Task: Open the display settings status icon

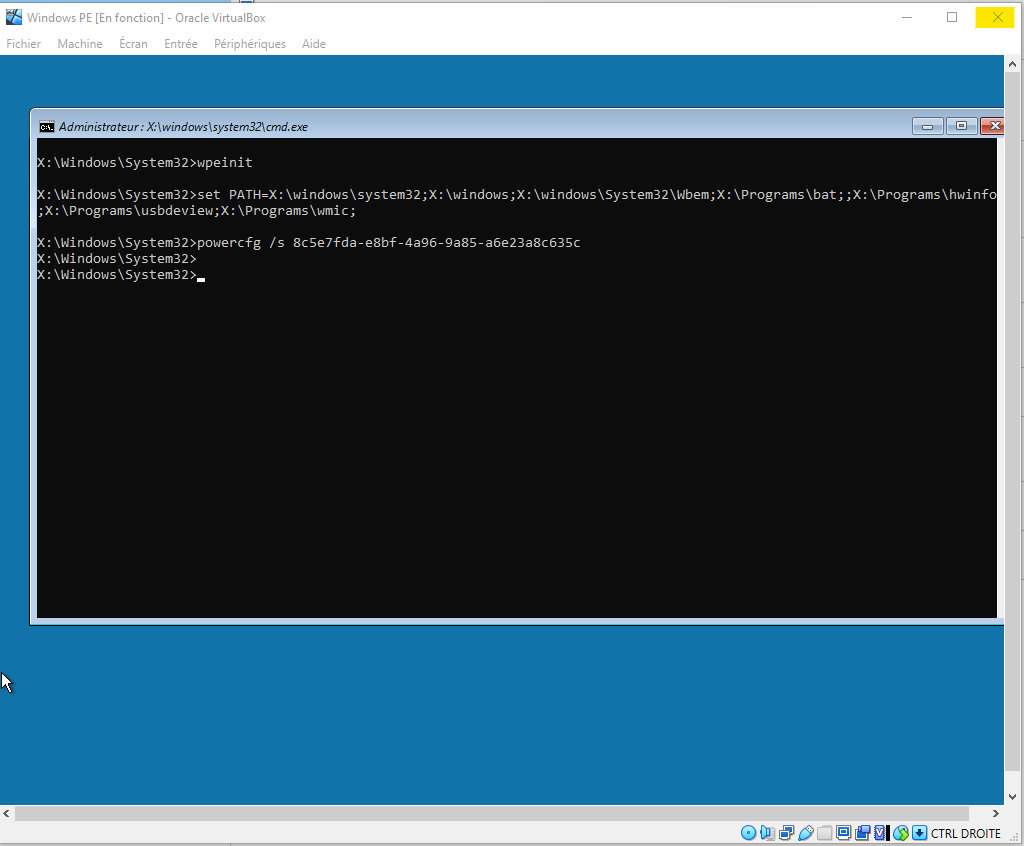Action: click(843, 833)
